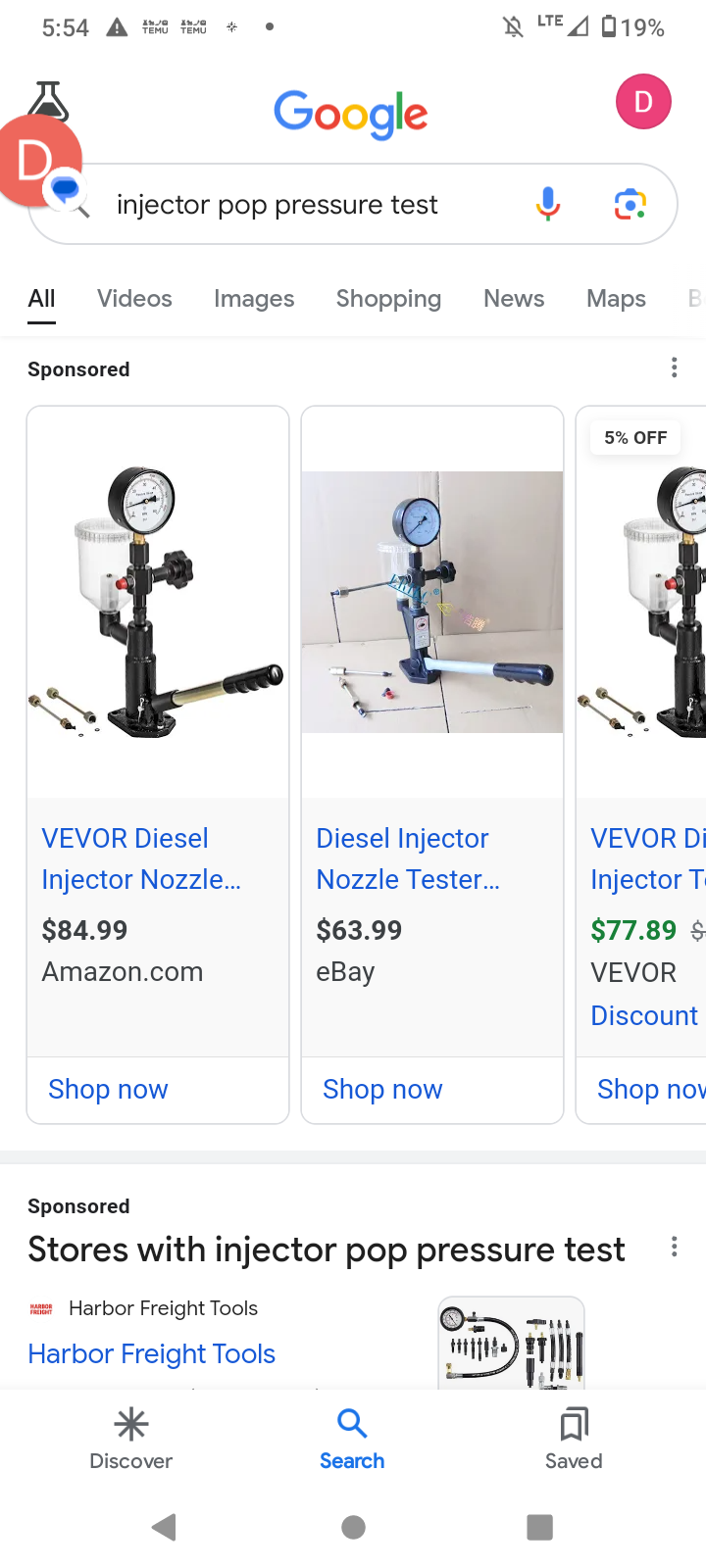Switch to the Videos tab
This screenshot has width=706, height=1568.
134,298
